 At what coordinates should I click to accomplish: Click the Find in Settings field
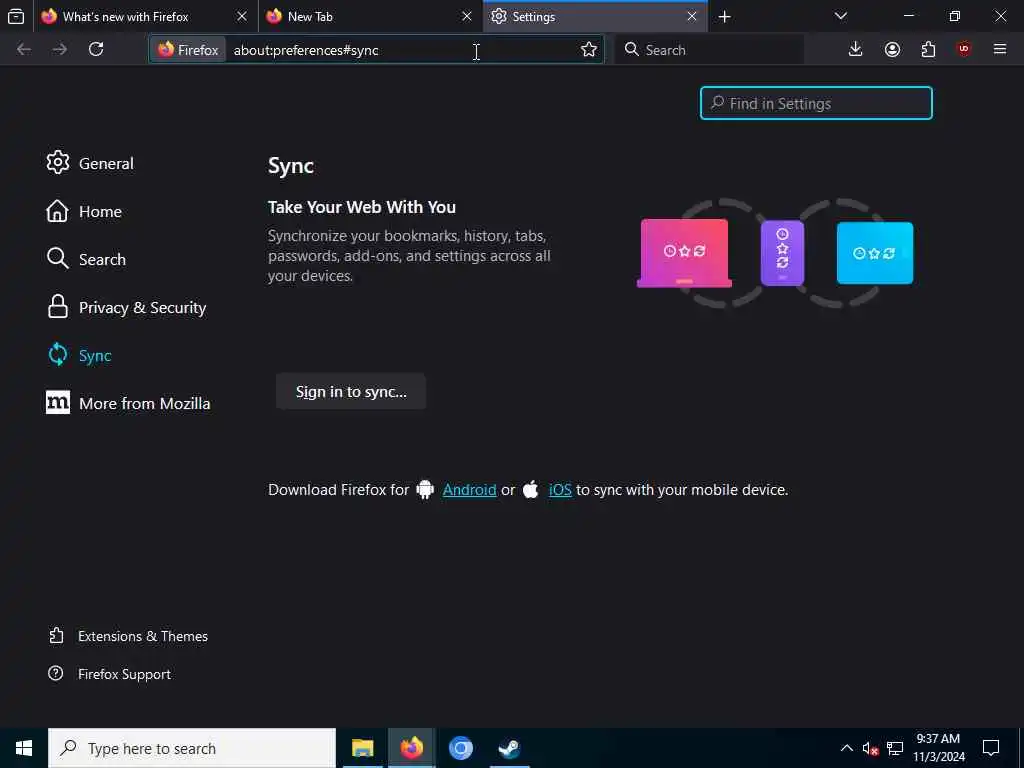pyautogui.click(x=816, y=103)
